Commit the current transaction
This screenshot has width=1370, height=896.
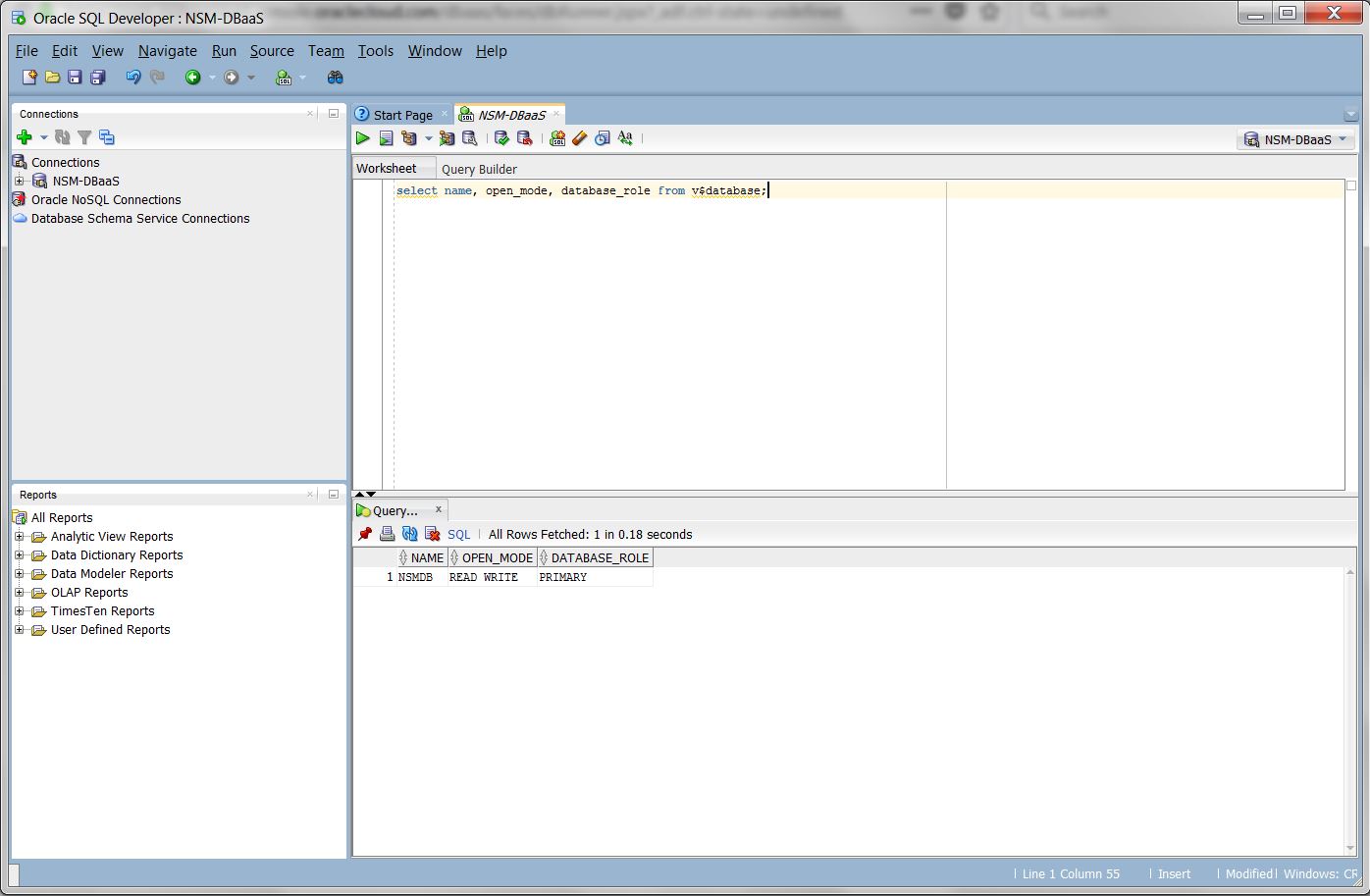[x=502, y=138]
